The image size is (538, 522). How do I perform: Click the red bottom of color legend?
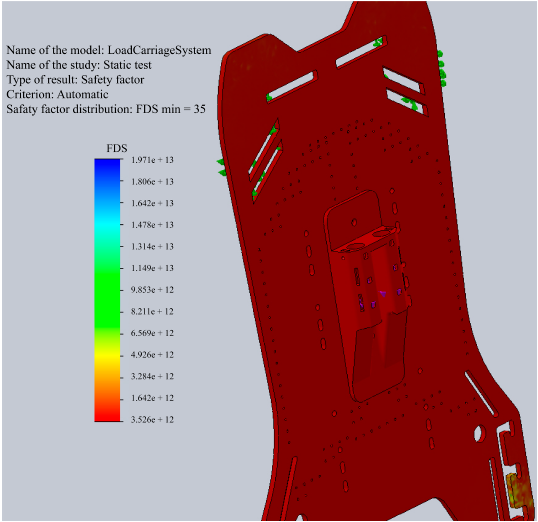[x=107, y=413]
